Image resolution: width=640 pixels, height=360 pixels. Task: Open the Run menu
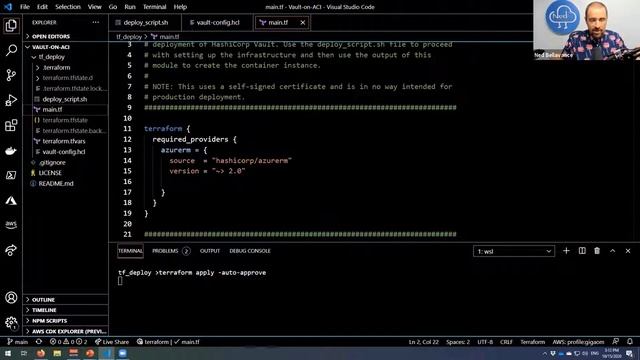click(x=130, y=7)
